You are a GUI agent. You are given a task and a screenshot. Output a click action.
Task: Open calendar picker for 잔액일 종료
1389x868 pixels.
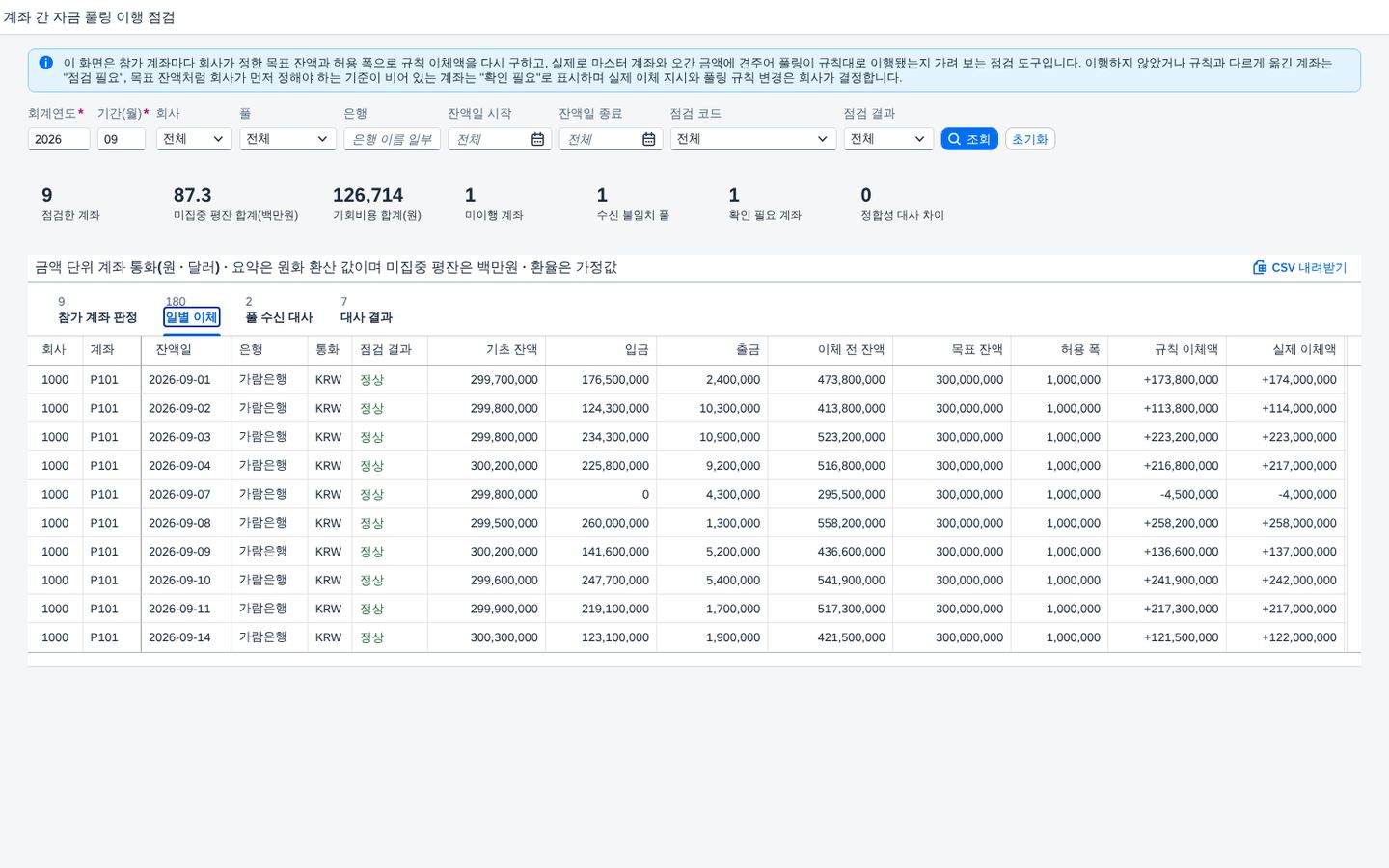pyautogui.click(x=648, y=139)
